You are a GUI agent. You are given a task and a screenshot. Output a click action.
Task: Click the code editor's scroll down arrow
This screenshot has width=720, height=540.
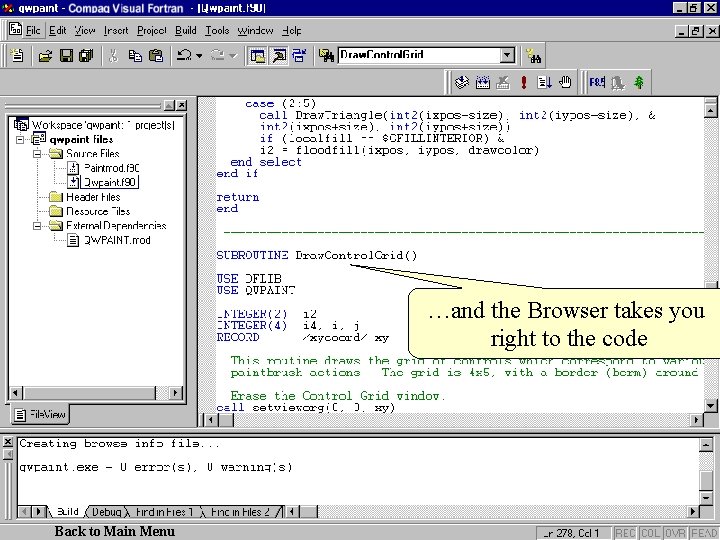tap(710, 406)
